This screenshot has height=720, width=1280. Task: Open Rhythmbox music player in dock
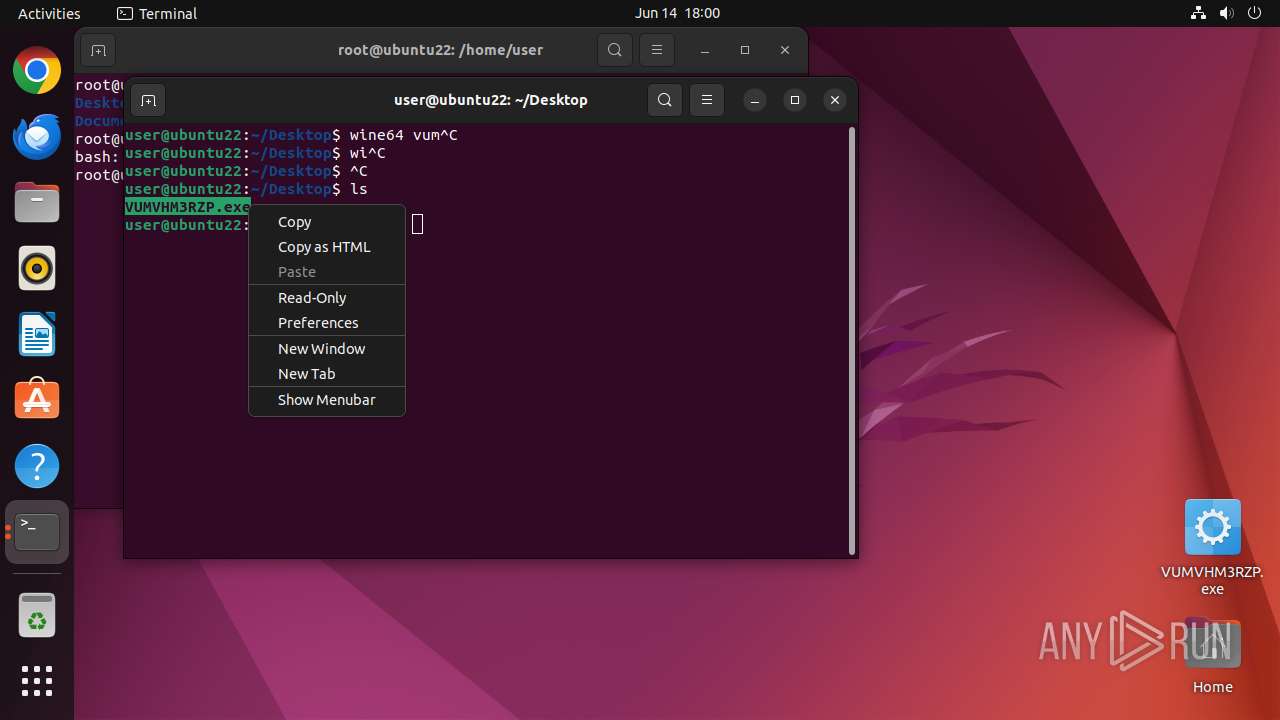point(37,269)
